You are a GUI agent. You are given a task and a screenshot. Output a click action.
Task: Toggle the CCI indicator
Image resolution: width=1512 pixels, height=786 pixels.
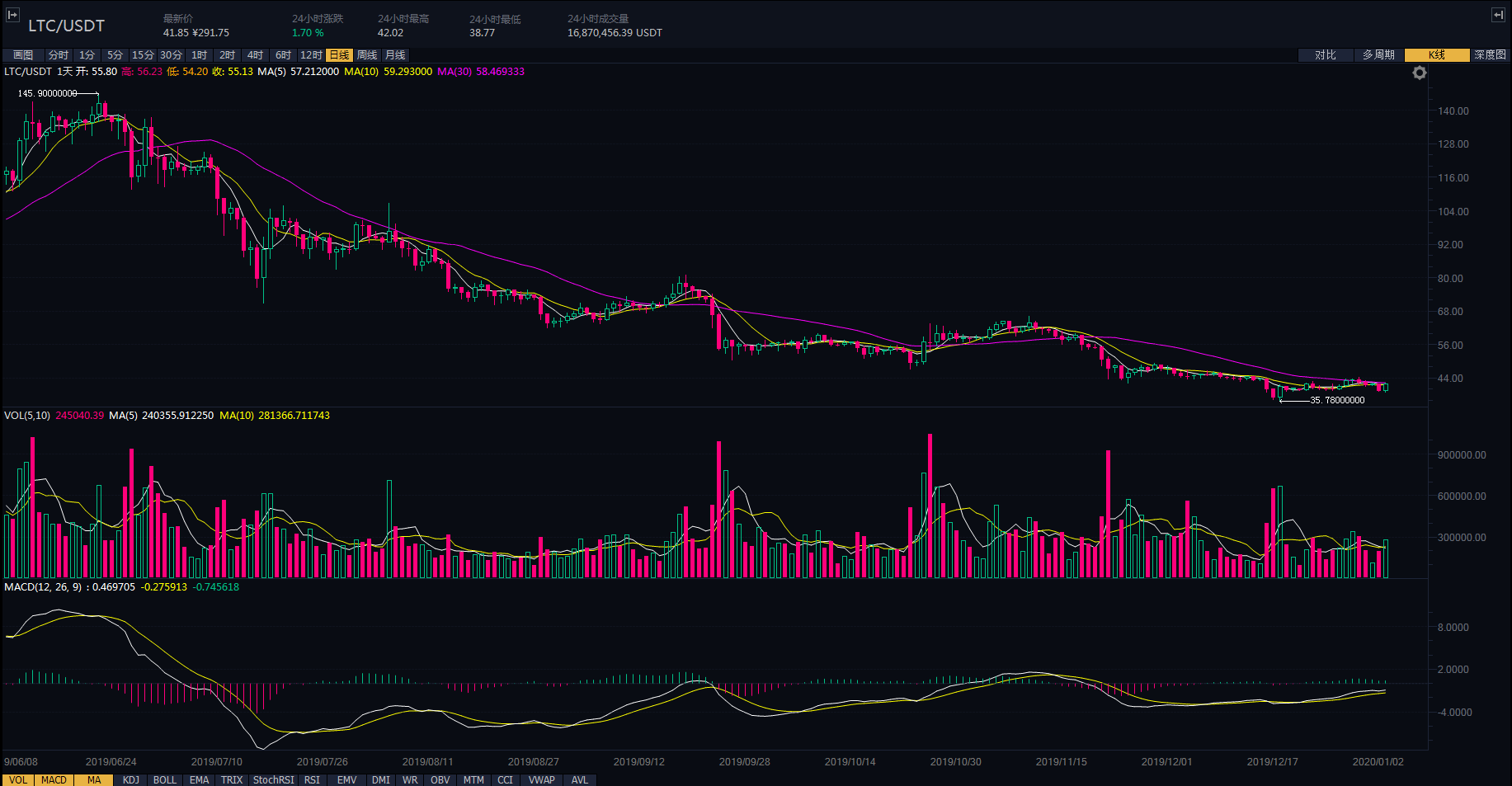(505, 780)
